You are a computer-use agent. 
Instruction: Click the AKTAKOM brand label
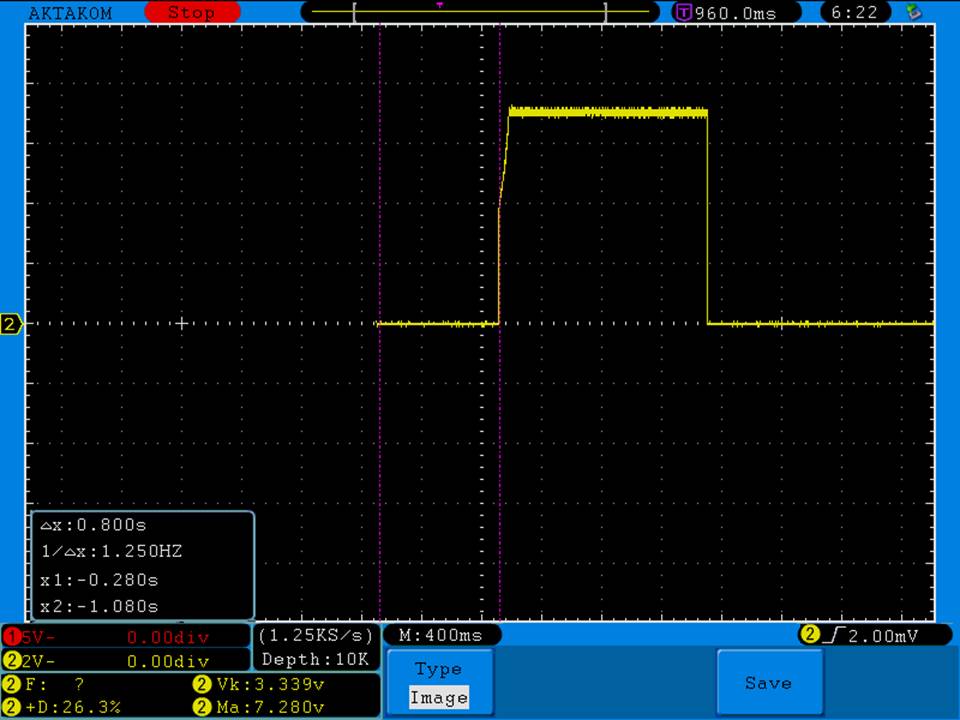click(x=70, y=13)
